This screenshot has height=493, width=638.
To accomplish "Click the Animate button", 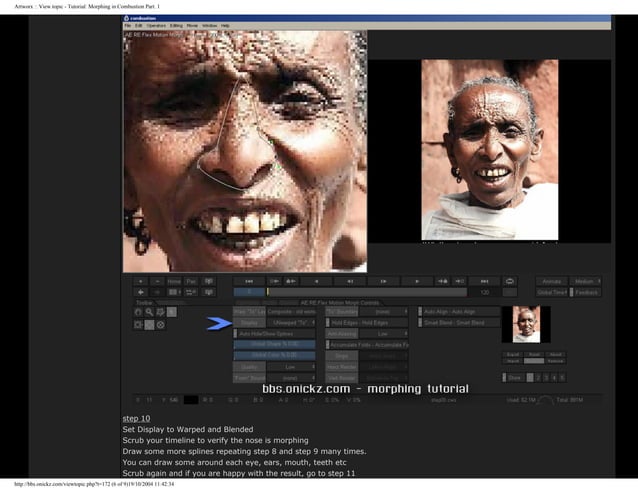I will pyautogui.click(x=550, y=282).
